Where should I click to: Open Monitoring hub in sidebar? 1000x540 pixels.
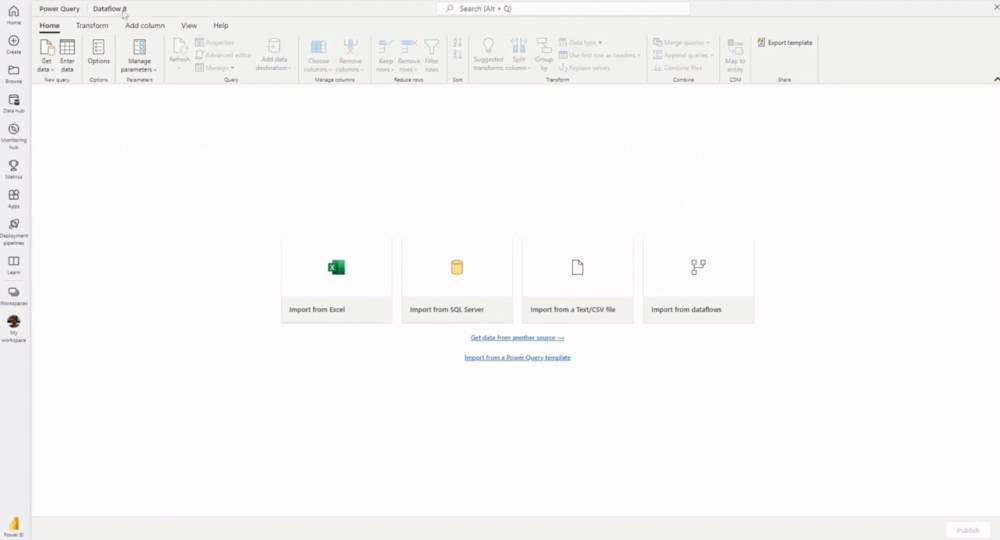coord(13,136)
